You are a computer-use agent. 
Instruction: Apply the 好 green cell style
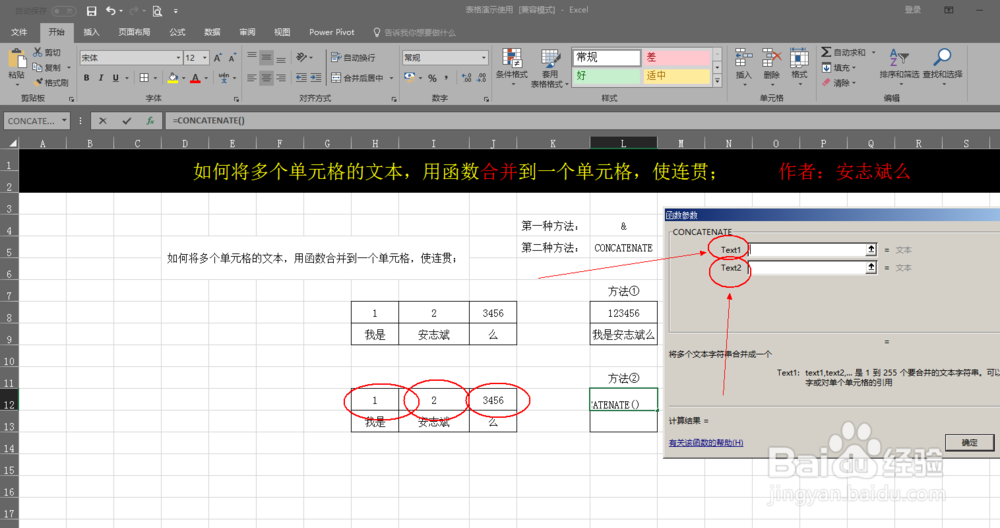tap(606, 76)
